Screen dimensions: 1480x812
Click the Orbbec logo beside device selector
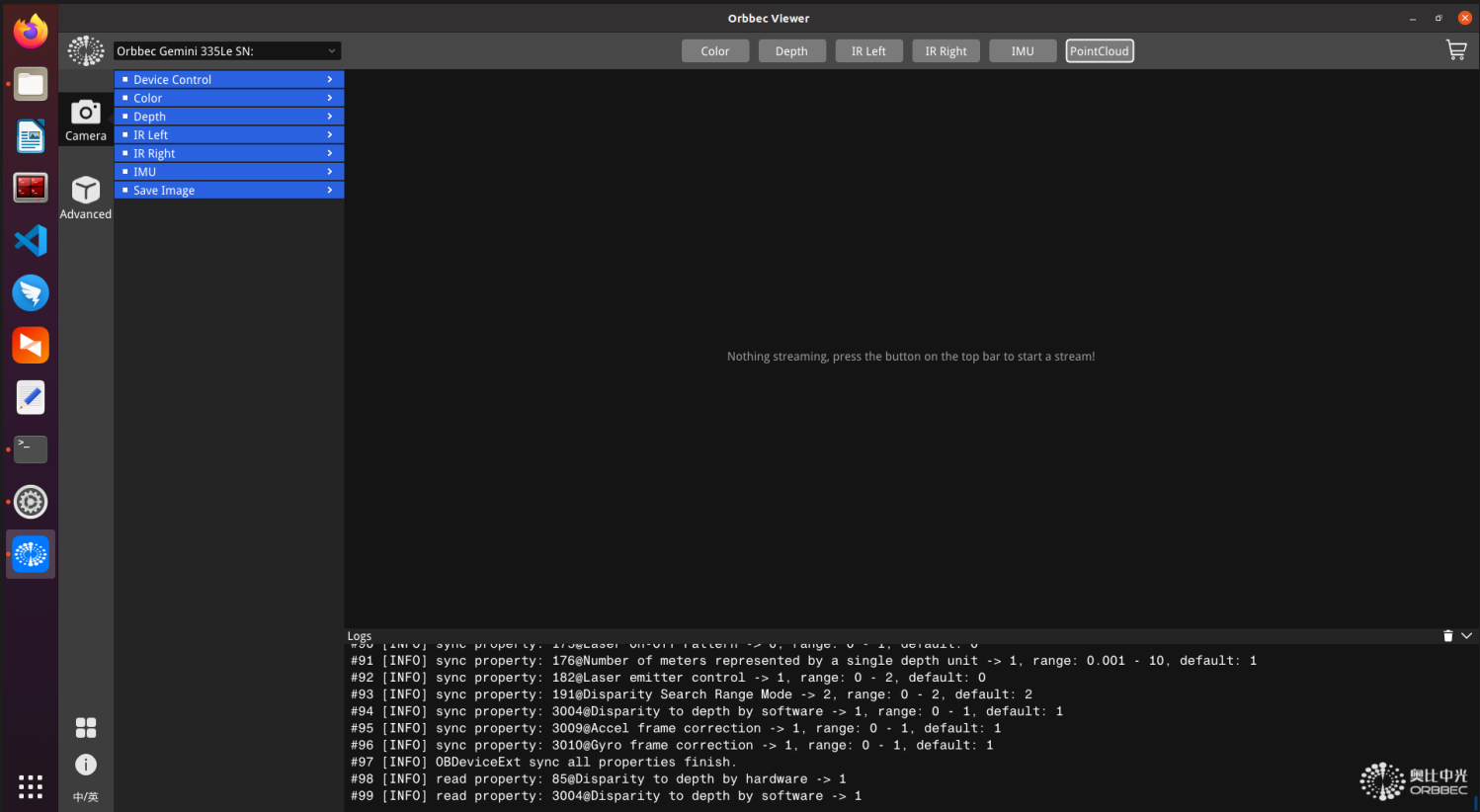[86, 50]
